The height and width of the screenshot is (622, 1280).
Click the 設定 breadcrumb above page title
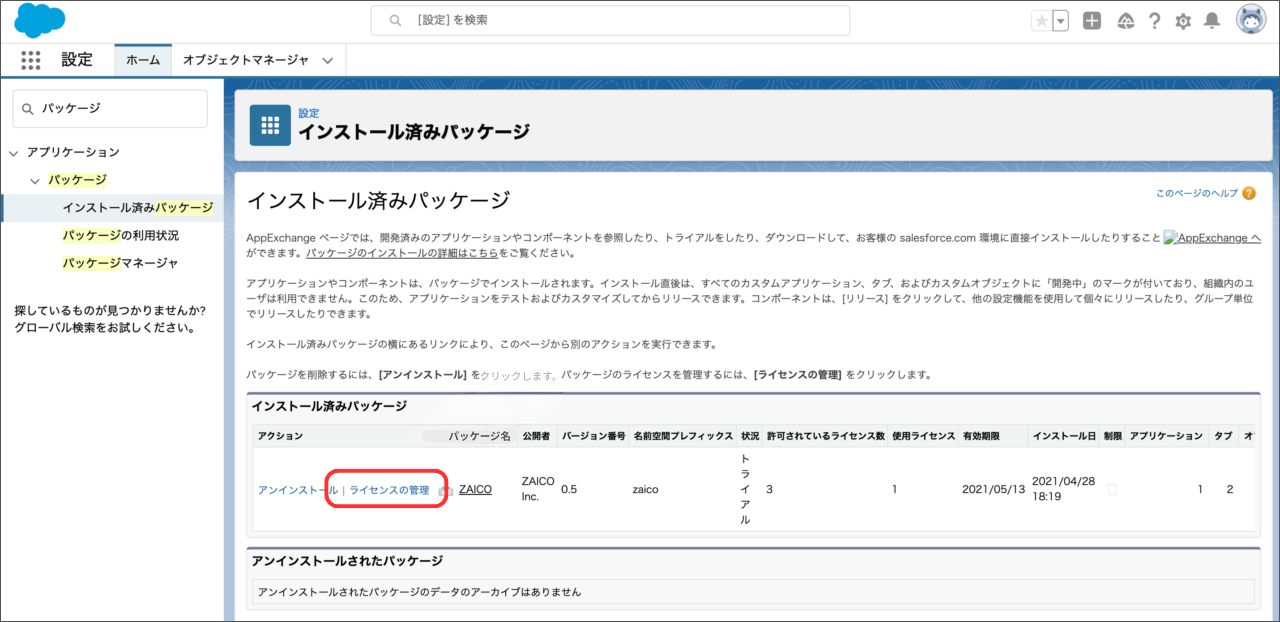pyautogui.click(x=309, y=113)
